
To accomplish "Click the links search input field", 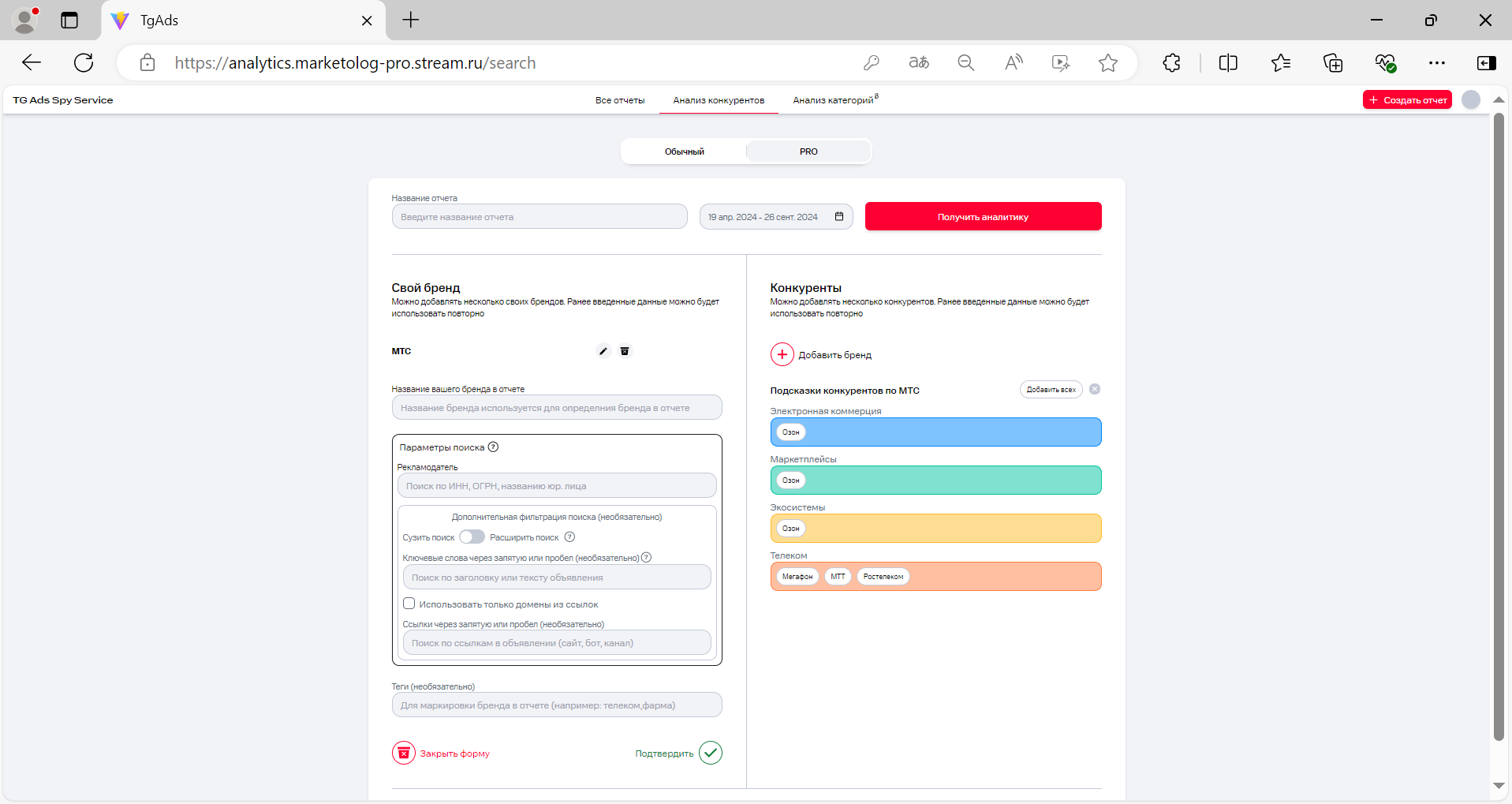I will coord(557,642).
